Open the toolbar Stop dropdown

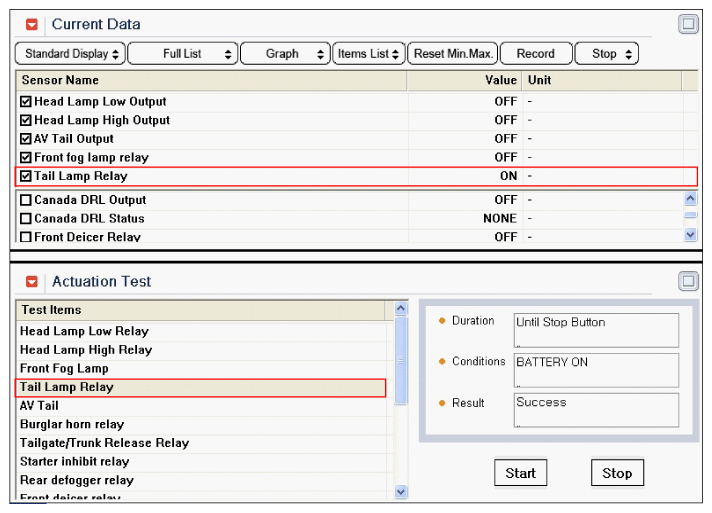click(607, 54)
